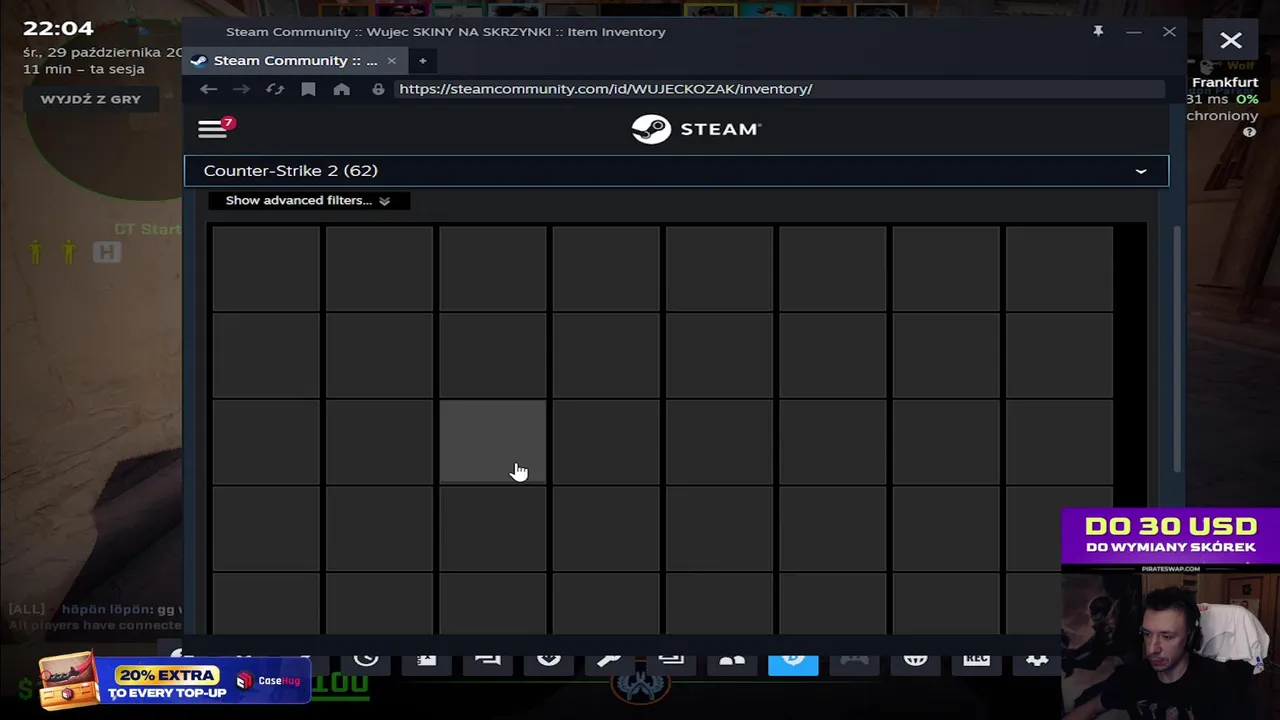
Task: Click the padlock security icon
Action: pos(378,89)
